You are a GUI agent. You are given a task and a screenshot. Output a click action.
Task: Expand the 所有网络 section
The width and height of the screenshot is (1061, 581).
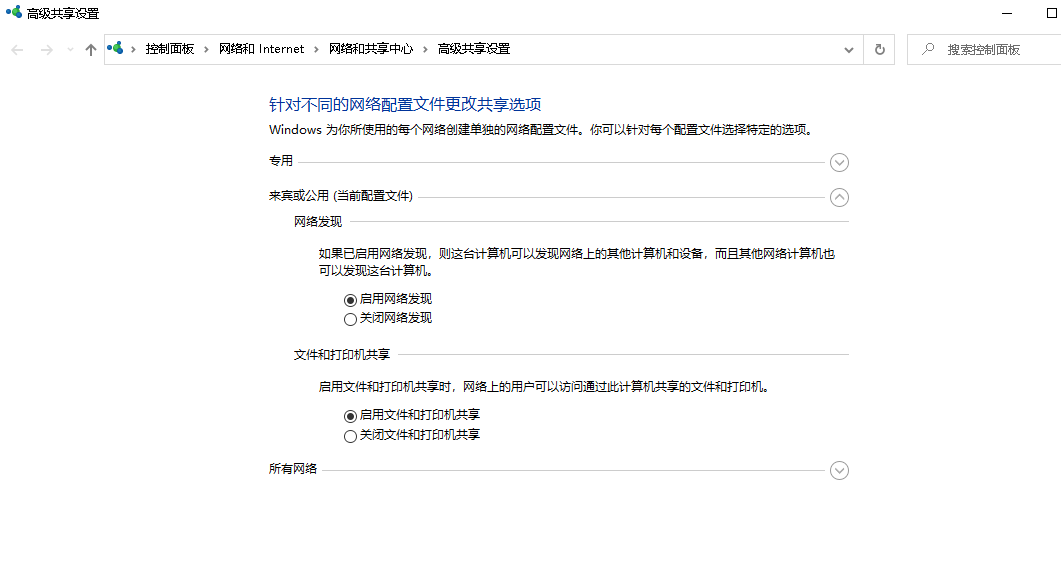(839, 470)
